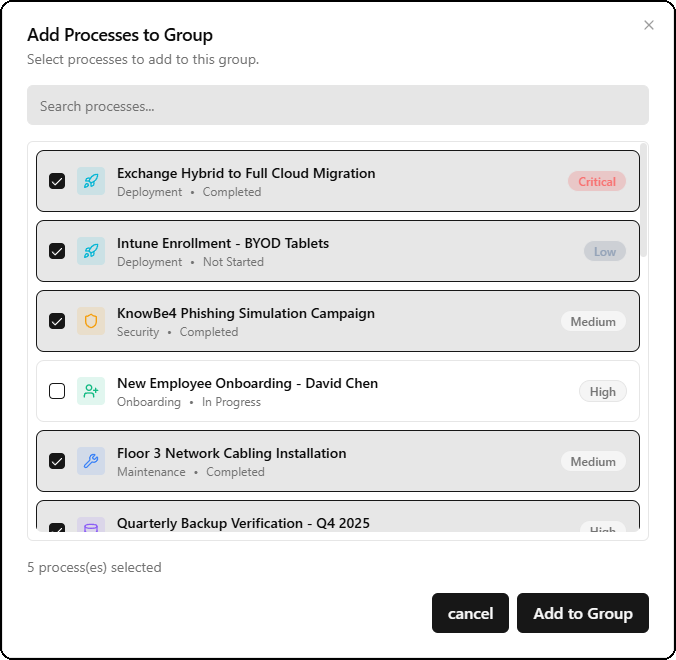Screen dimensions: 676x660
Task: Click the High badge on David Chen row
Action: coord(603,391)
